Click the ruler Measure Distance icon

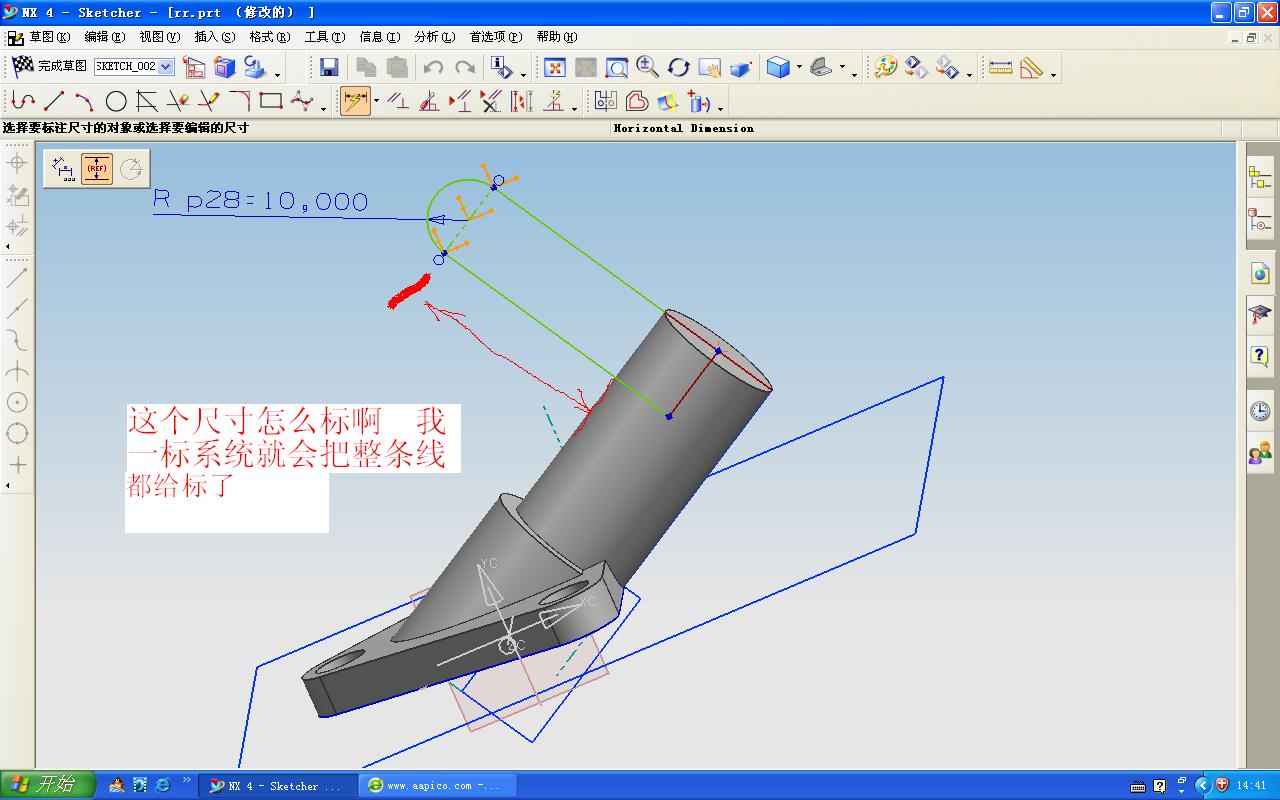[x=1000, y=68]
